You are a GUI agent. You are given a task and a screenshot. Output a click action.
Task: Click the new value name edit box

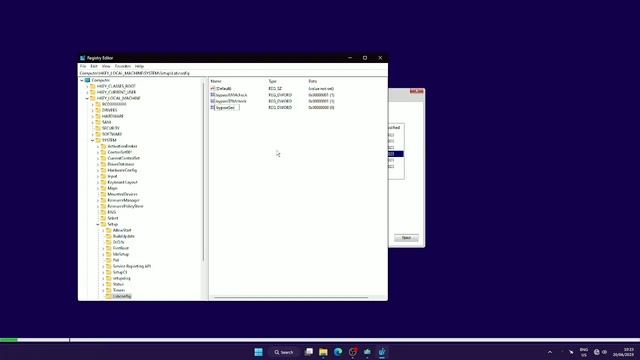227,108
